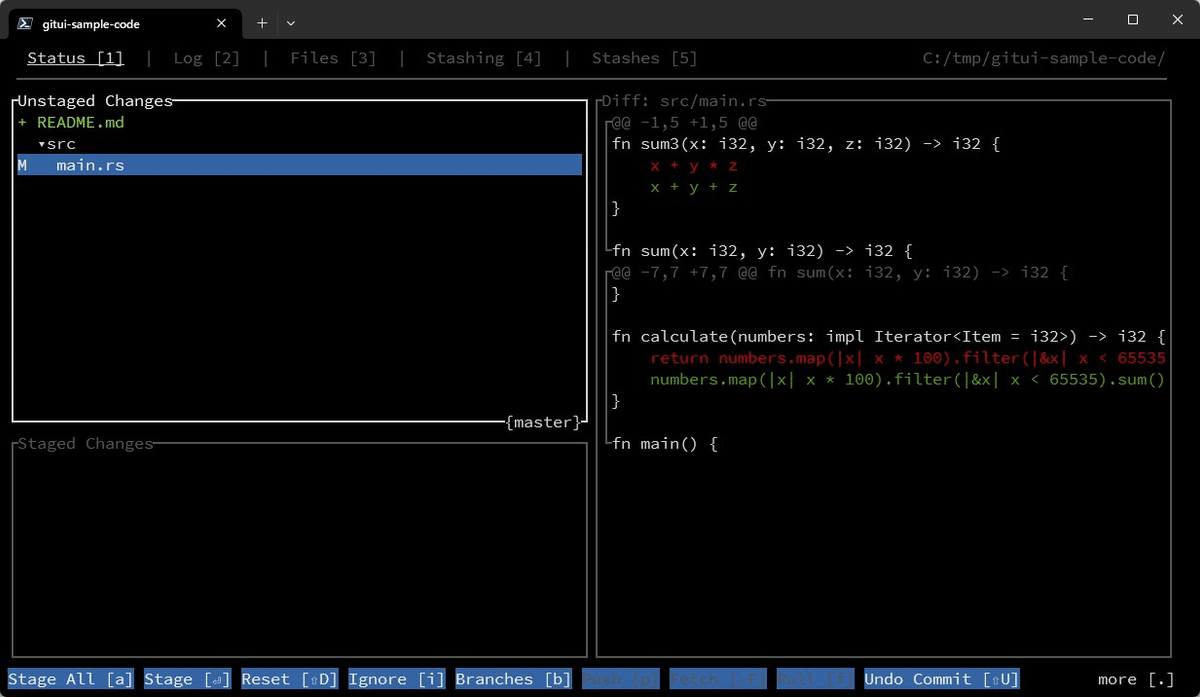This screenshot has height=697, width=1200.
Task: Click the unchanged fn sum(x: i32, y: i32) line
Action: tap(762, 251)
